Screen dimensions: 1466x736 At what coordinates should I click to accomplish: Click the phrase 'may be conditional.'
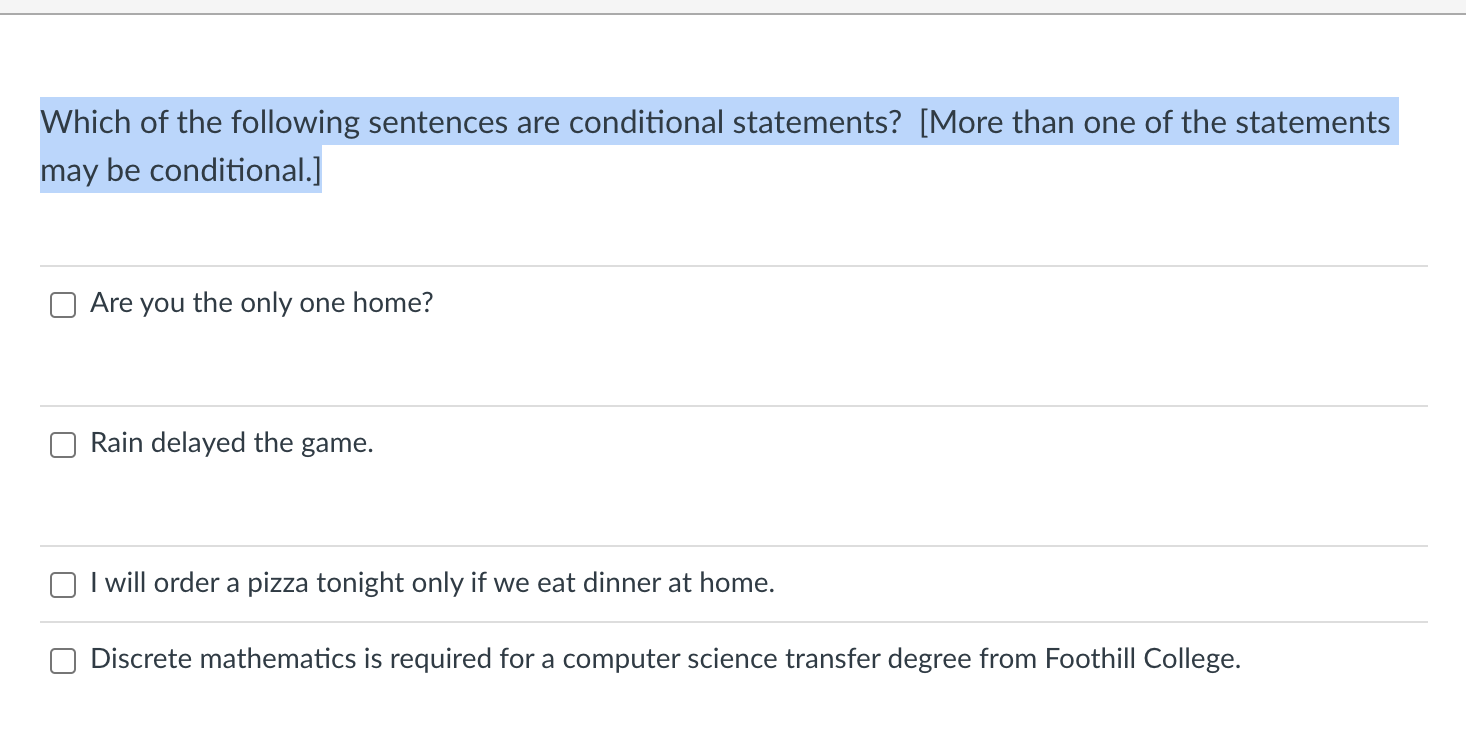coord(180,170)
